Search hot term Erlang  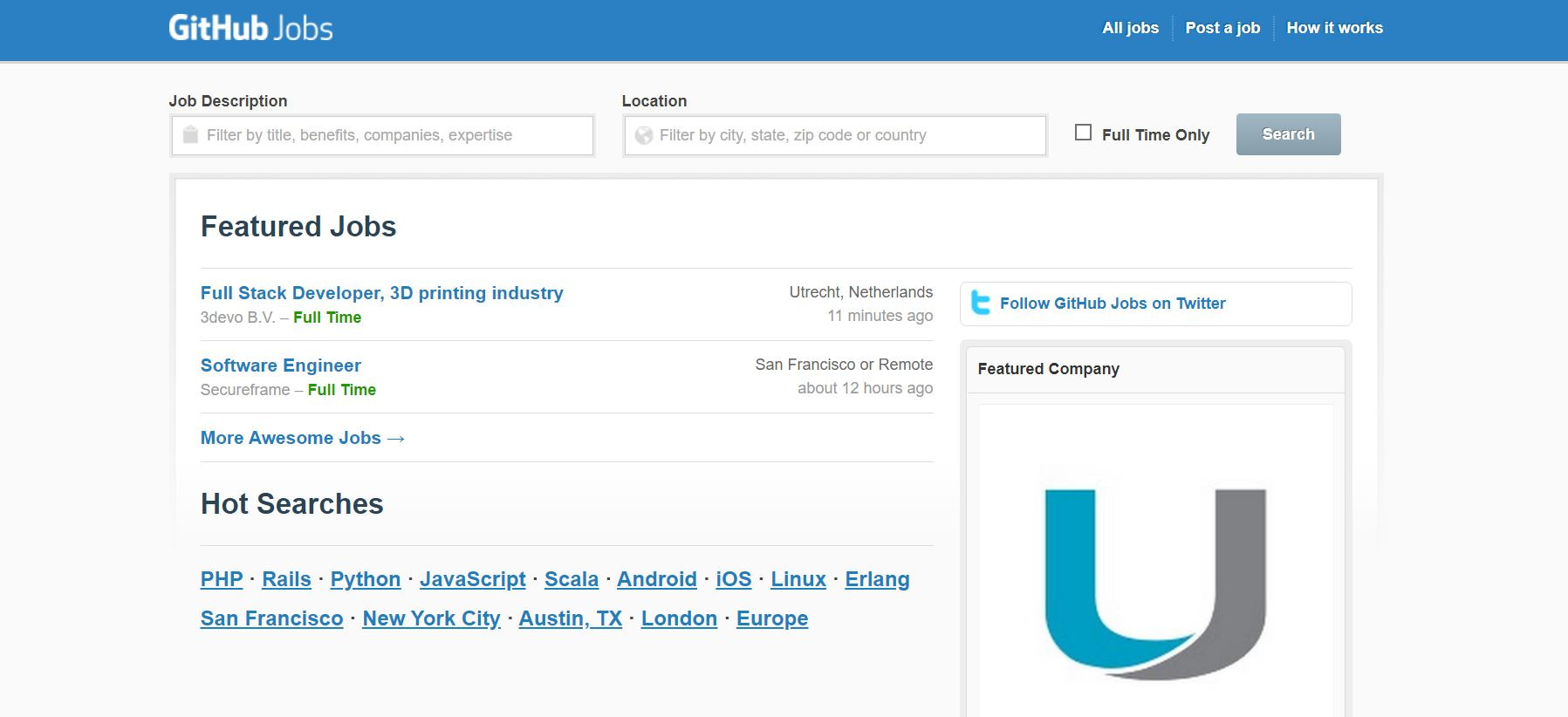[877, 579]
